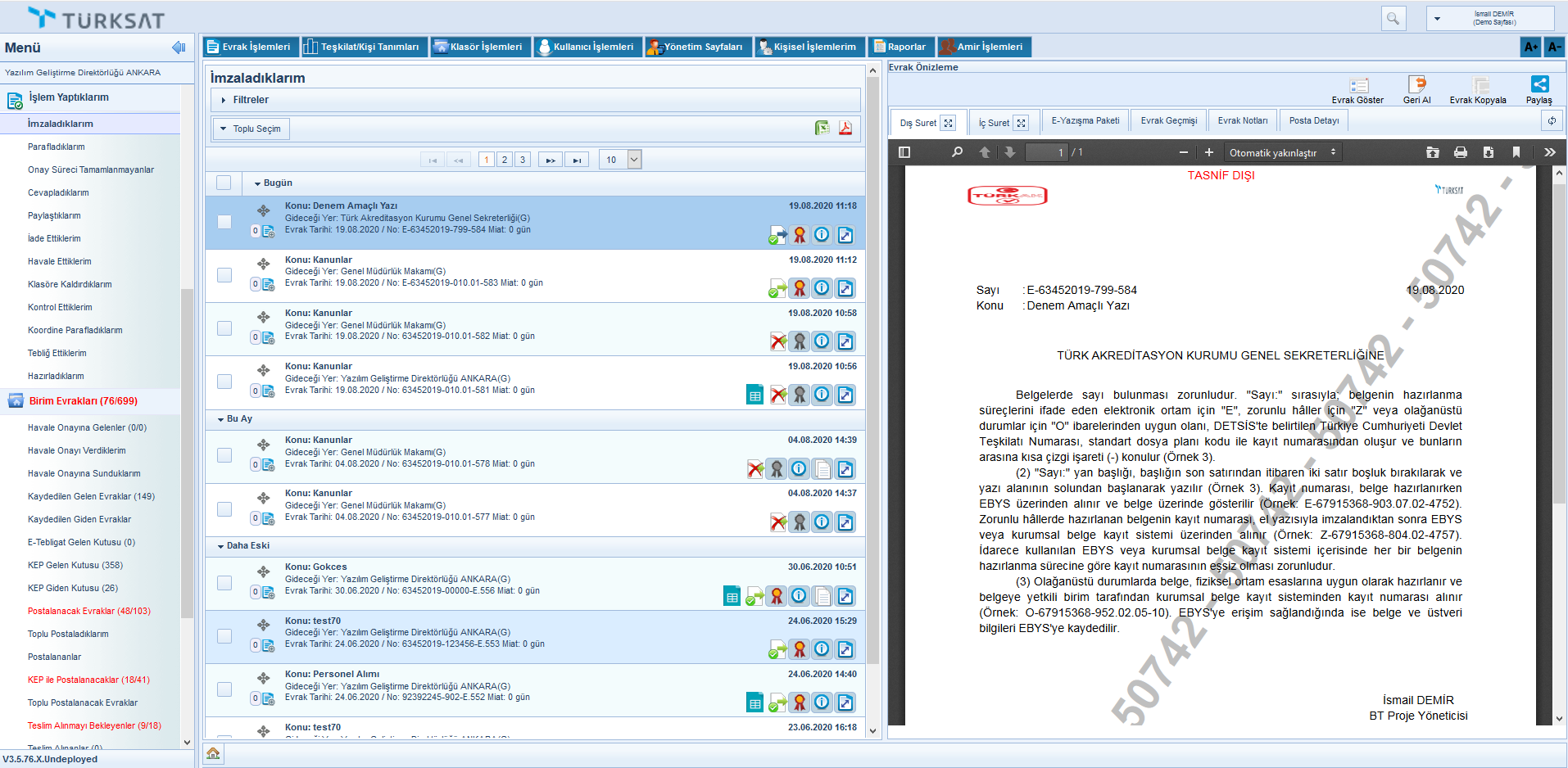1568x768 pixels.
Task: Open the Toplu Seçim dropdown
Action: [x=252, y=129]
